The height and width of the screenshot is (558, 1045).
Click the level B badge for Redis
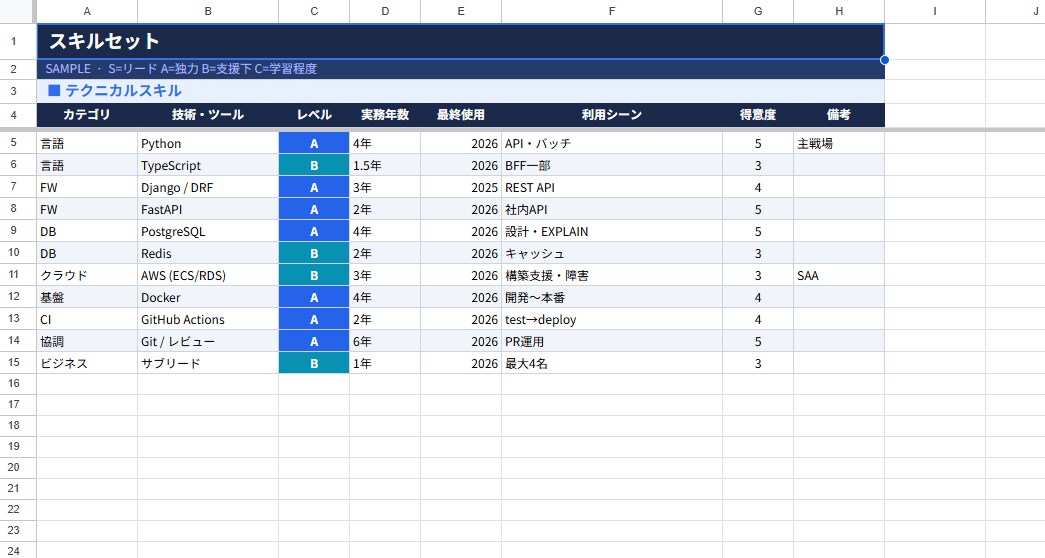tap(314, 253)
